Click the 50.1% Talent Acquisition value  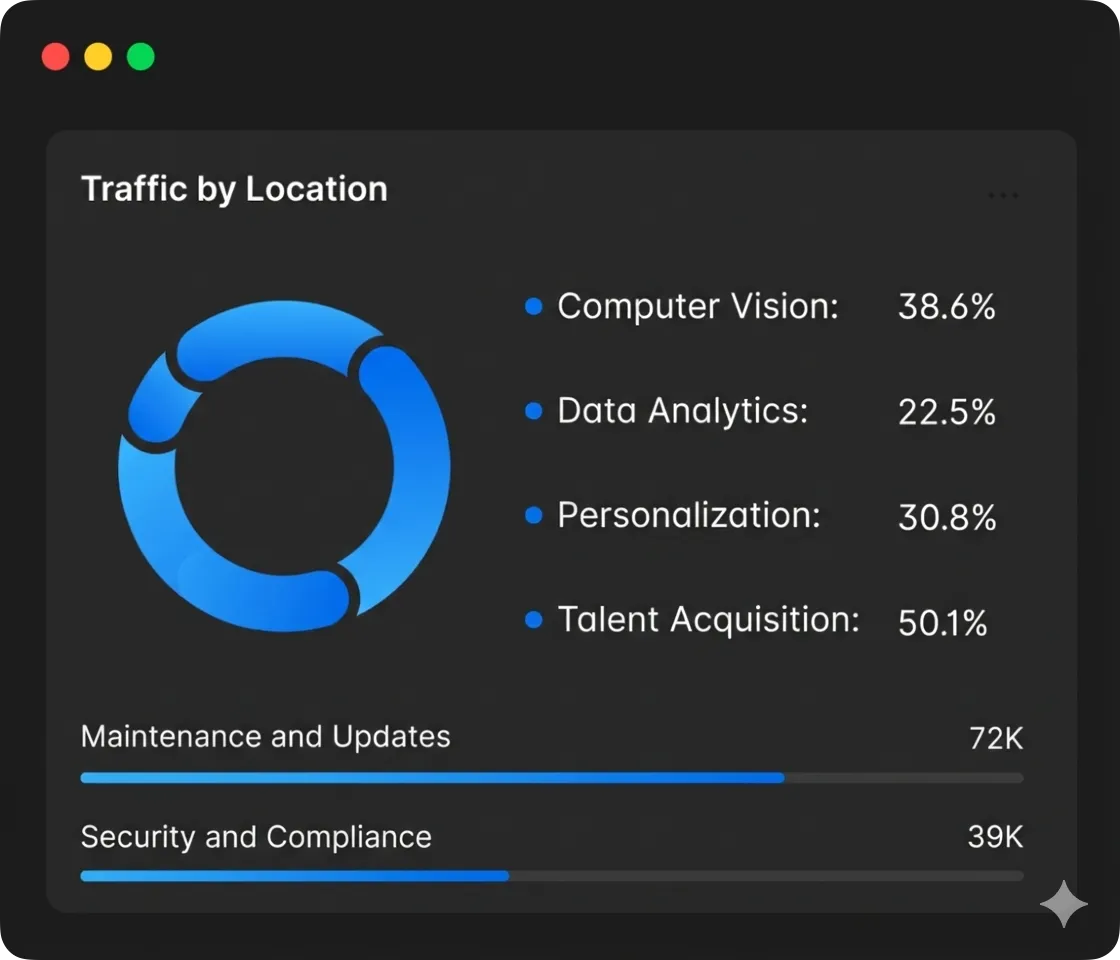(942, 622)
